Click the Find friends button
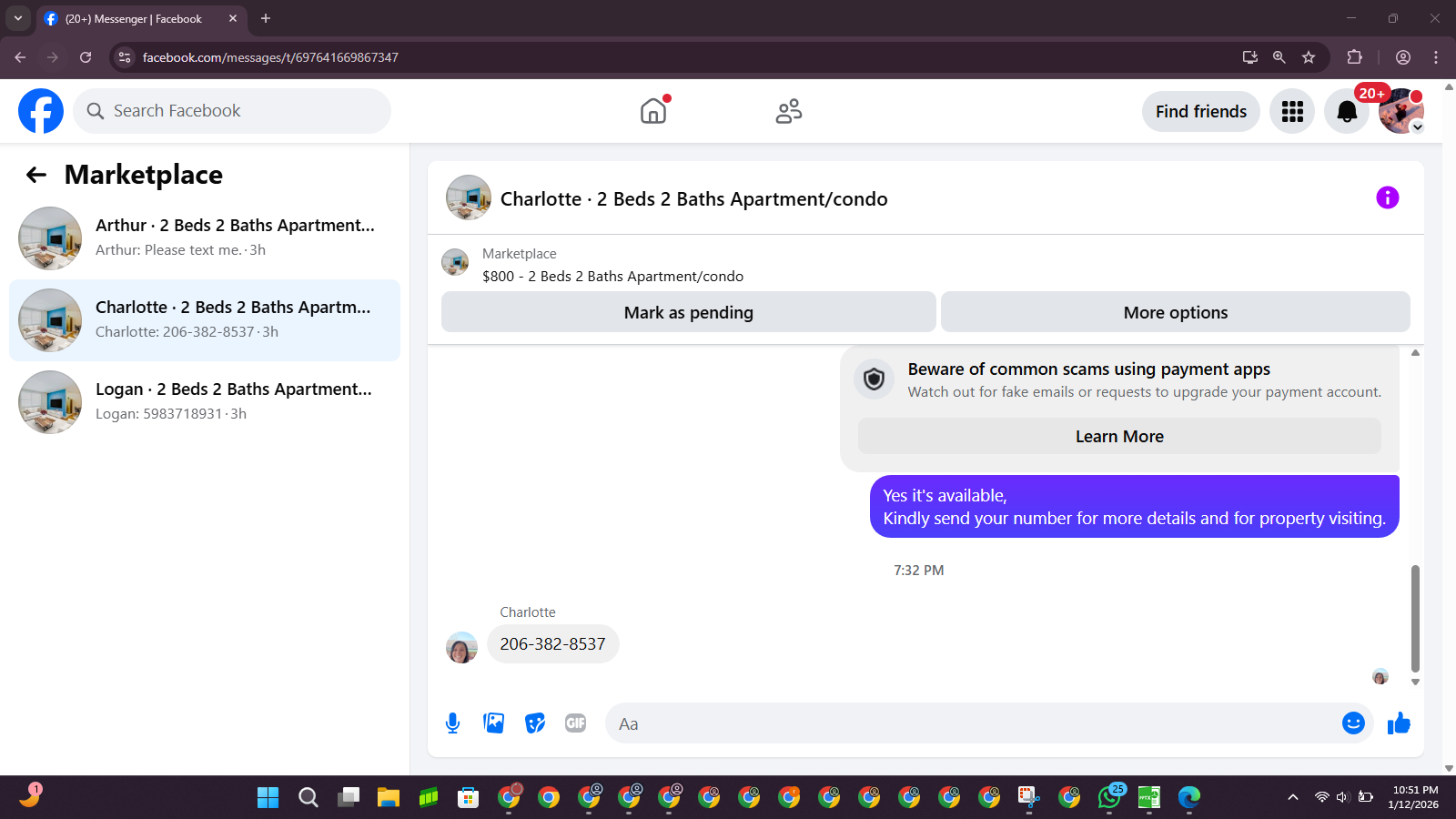 1201,111
